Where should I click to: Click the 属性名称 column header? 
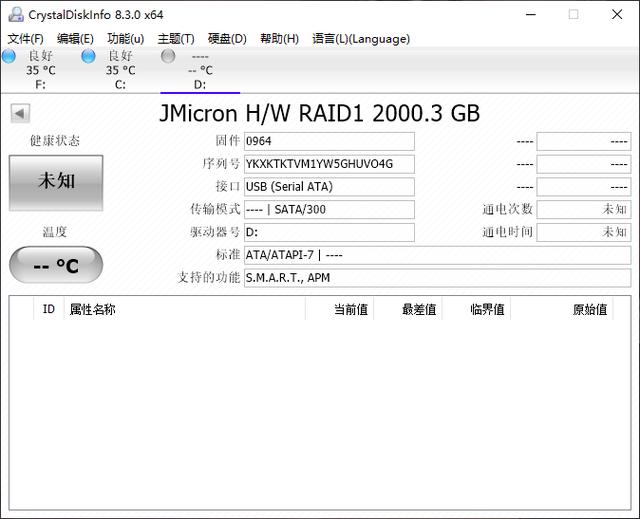point(184,309)
